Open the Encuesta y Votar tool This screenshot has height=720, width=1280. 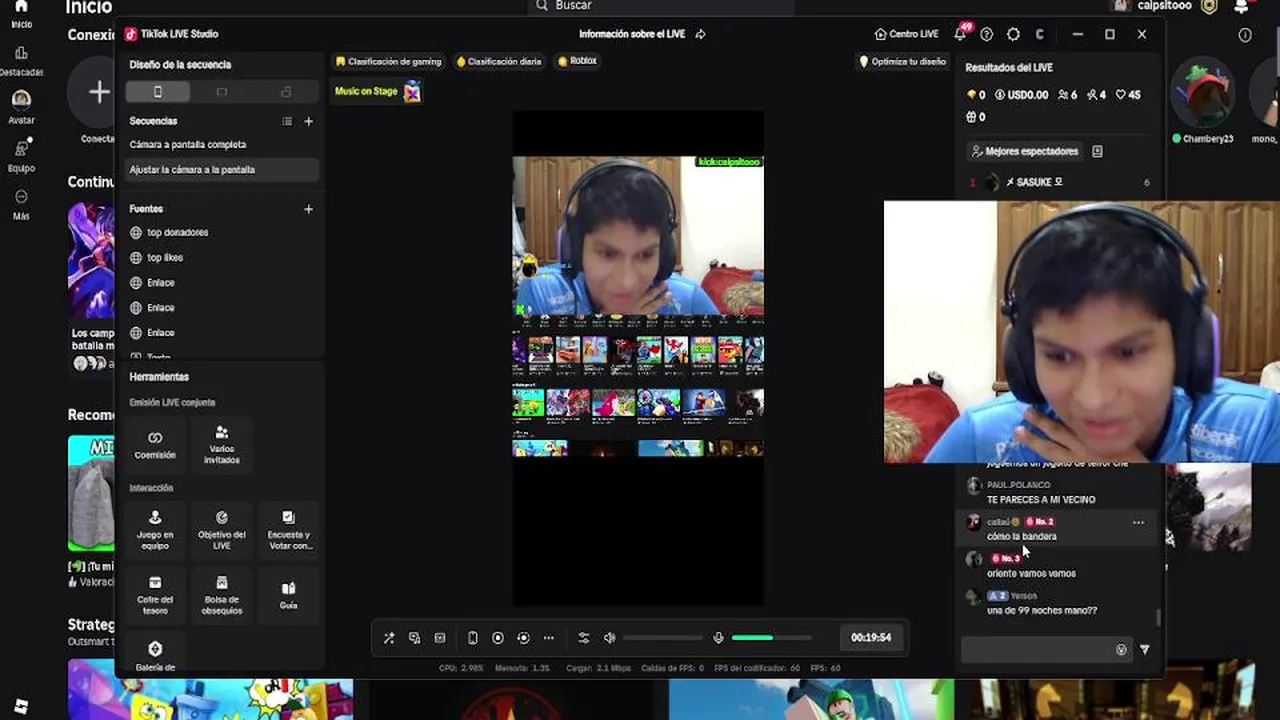tap(288, 530)
